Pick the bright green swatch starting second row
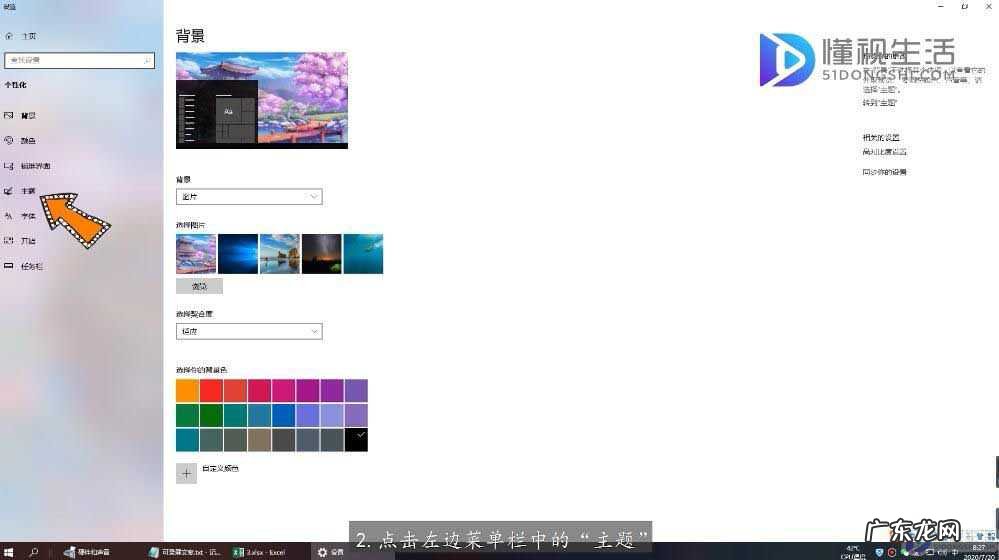999x560 pixels. 187,415
